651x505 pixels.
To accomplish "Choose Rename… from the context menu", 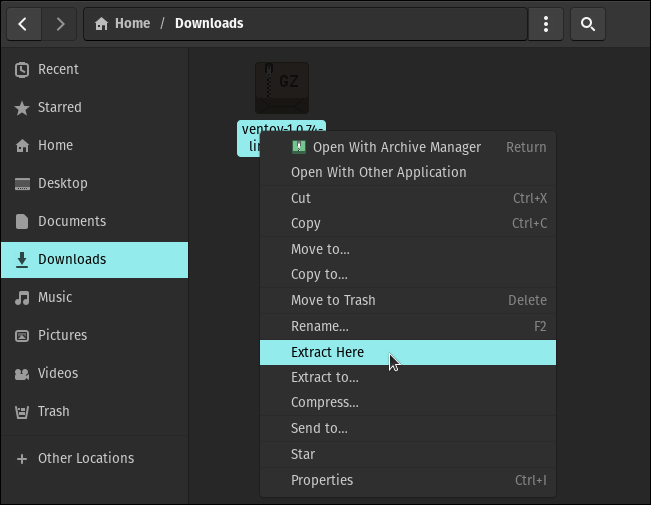I will tap(319, 326).
